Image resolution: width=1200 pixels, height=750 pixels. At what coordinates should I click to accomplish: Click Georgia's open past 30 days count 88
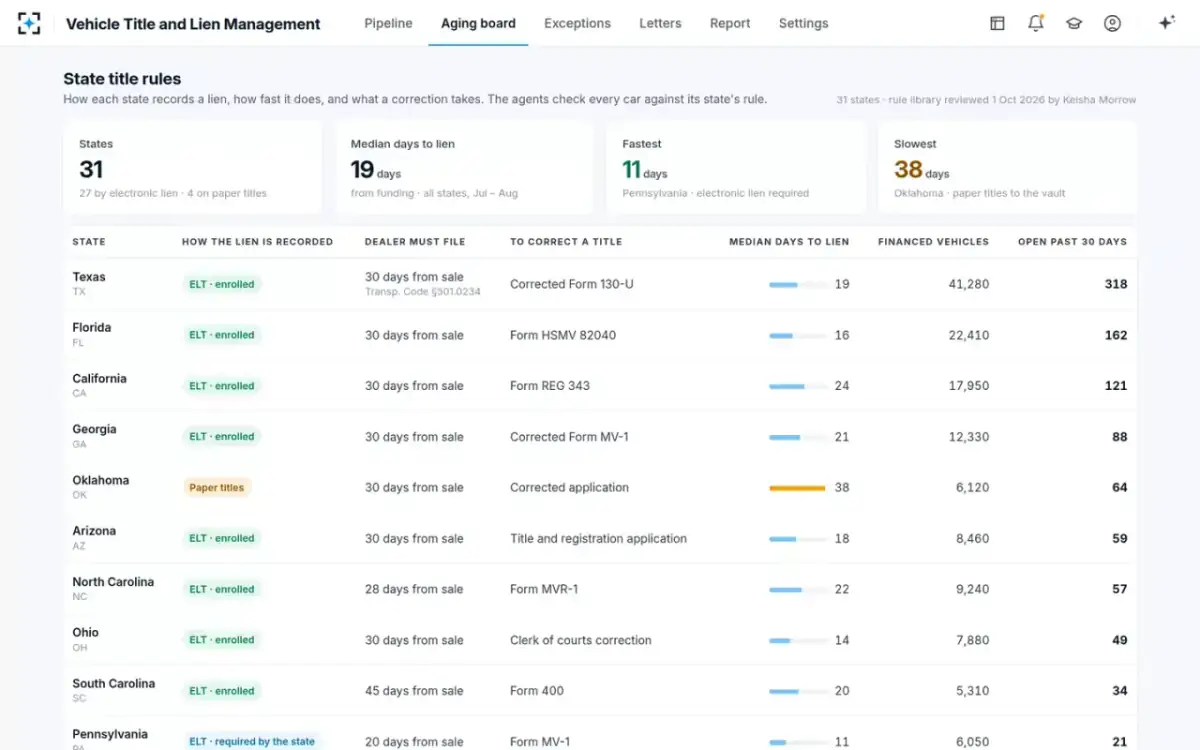tap(1119, 437)
